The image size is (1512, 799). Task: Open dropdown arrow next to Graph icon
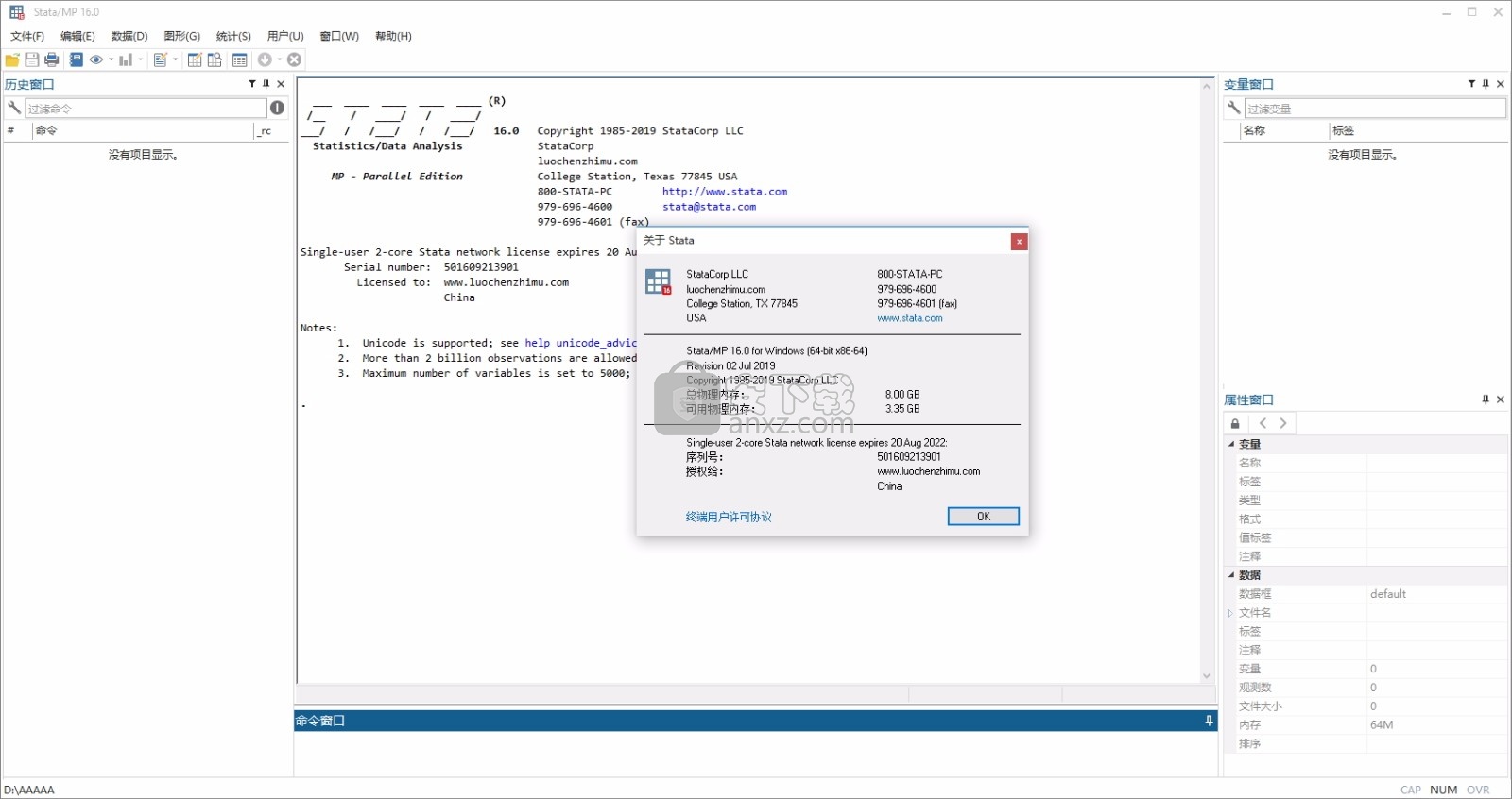(141, 59)
